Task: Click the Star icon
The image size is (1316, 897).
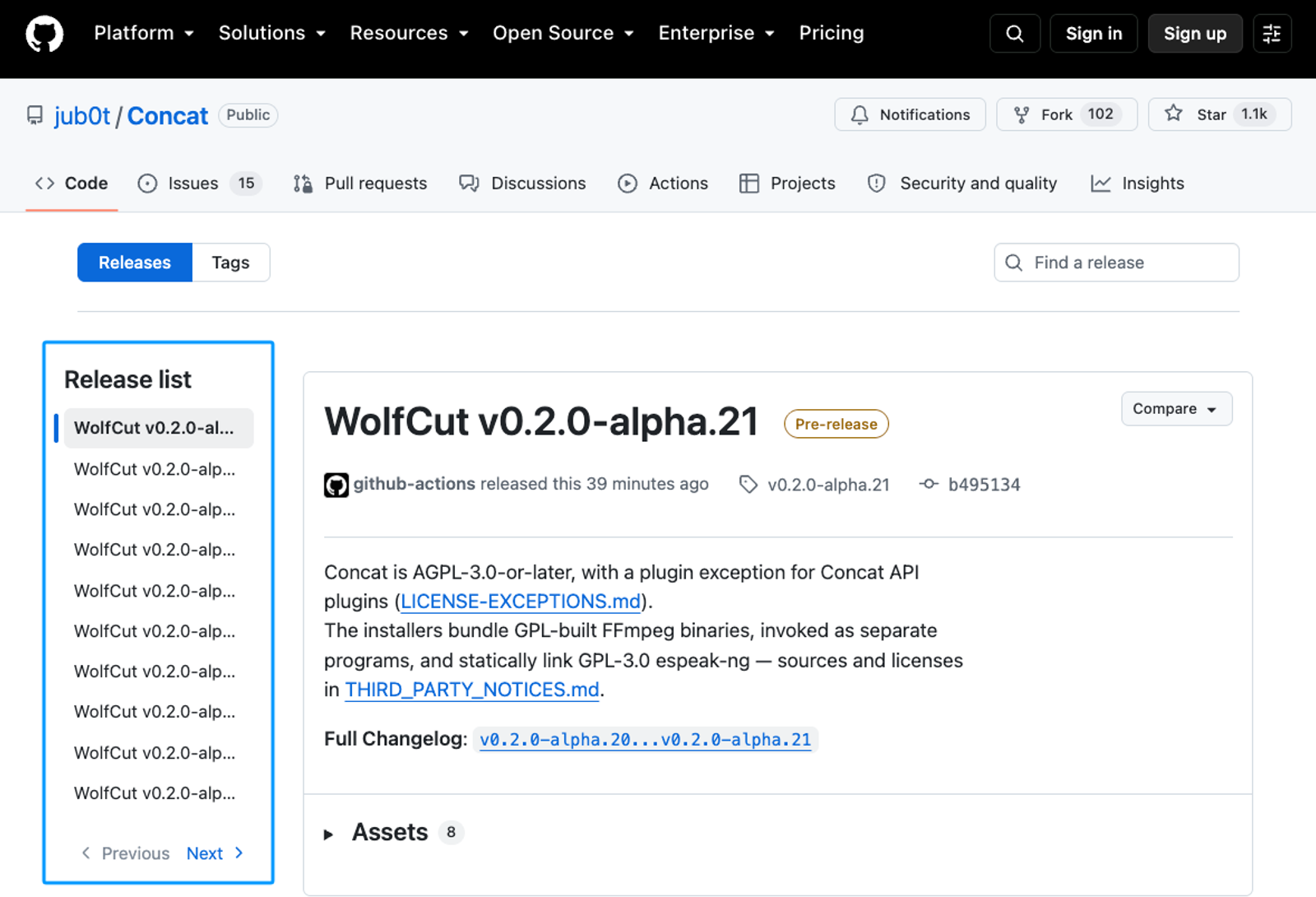Action: [1174, 114]
